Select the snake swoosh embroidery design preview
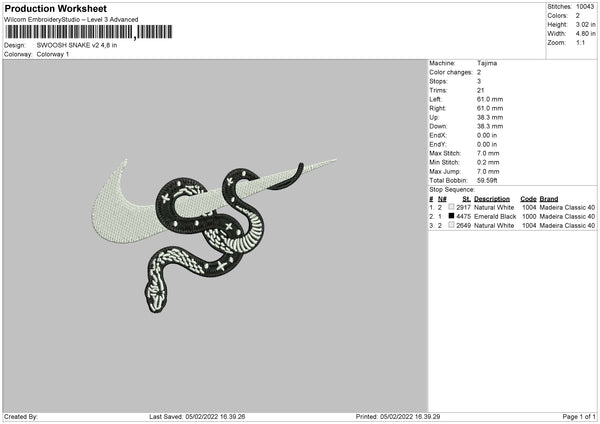The width and height of the screenshot is (600, 424). (x=214, y=235)
